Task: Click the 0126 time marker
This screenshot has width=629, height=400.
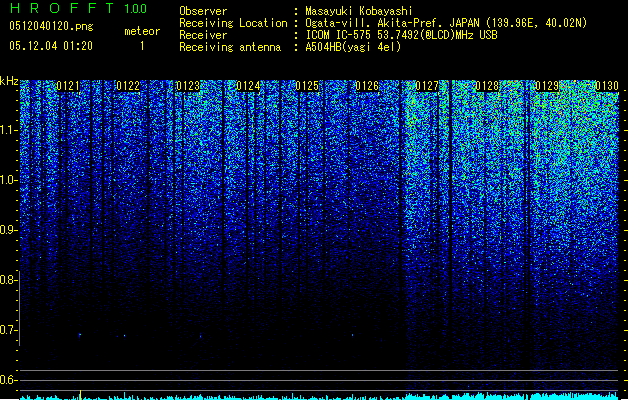Action: [367, 86]
